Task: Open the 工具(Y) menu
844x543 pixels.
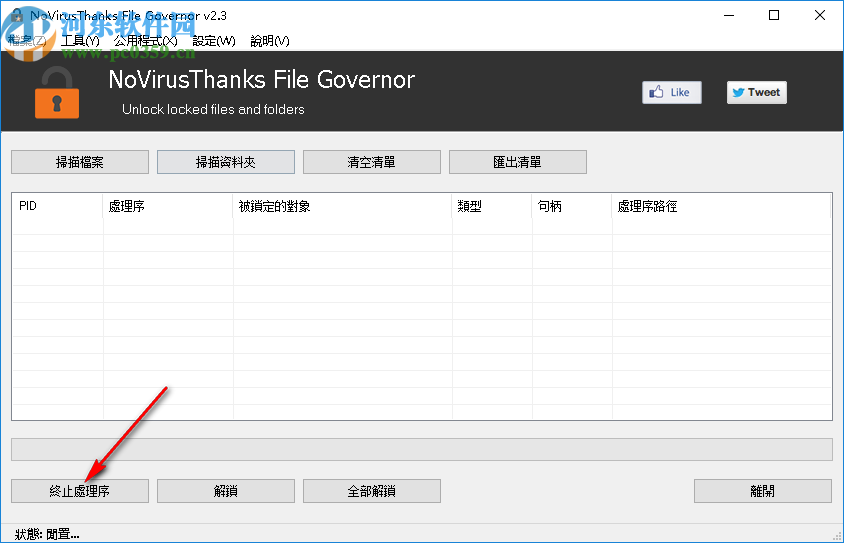Action: point(80,41)
